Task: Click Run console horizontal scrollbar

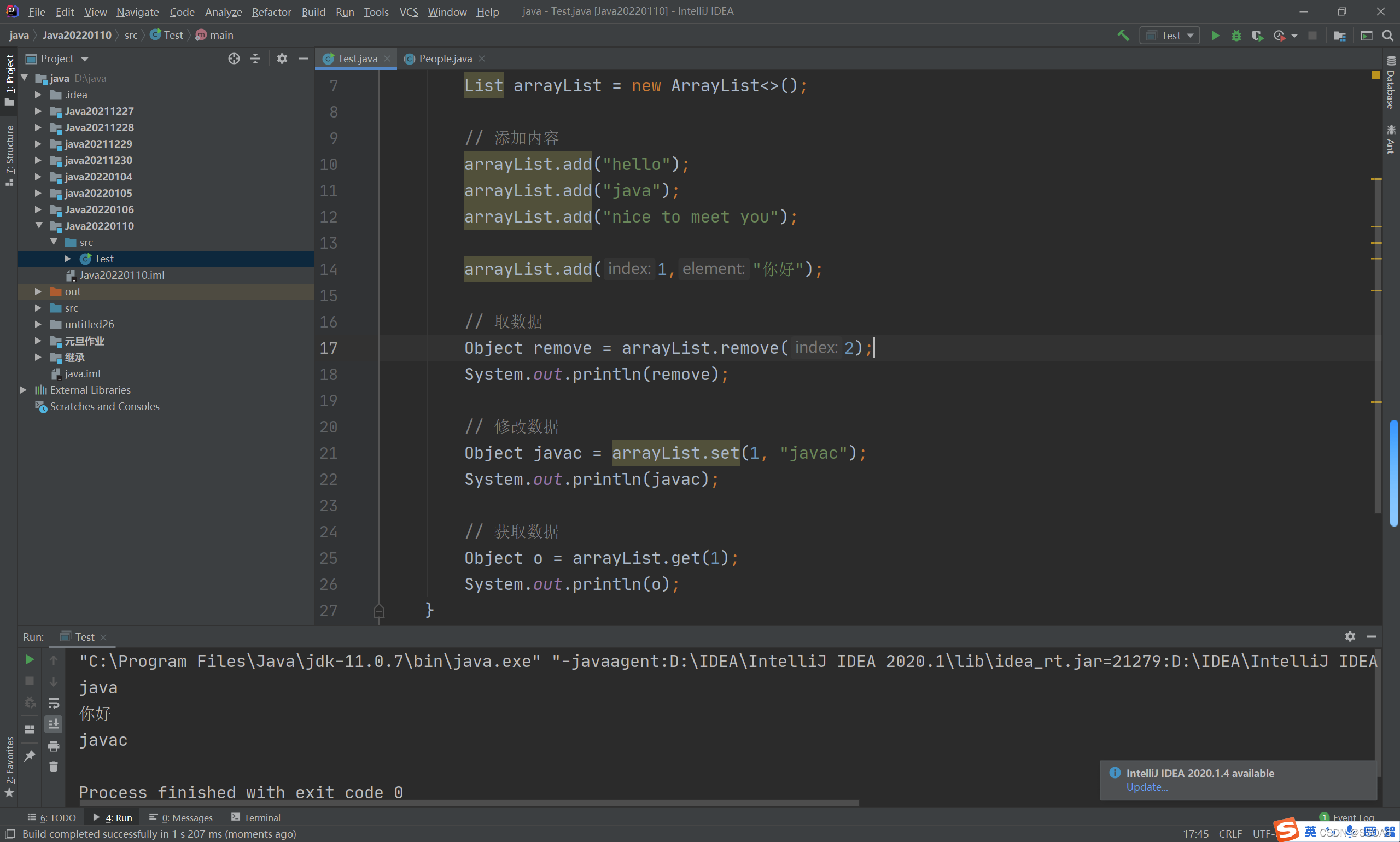Action: pyautogui.click(x=468, y=803)
